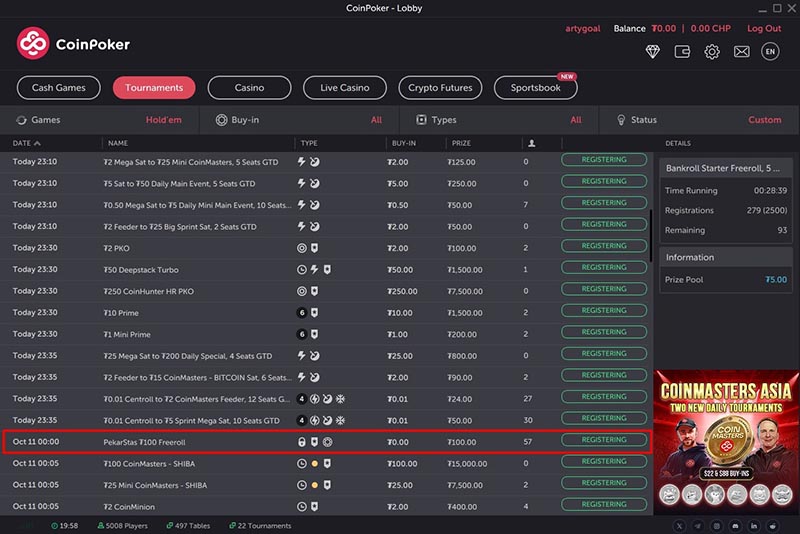Click the EN language selector

click(x=770, y=52)
